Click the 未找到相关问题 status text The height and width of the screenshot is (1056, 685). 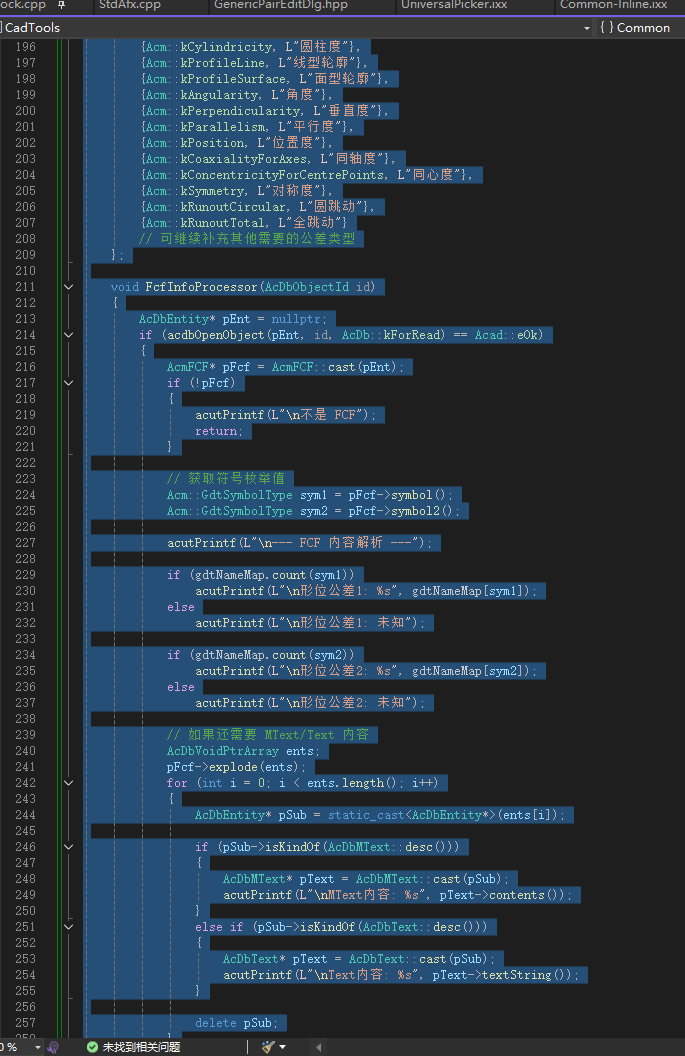[x=140, y=1046]
